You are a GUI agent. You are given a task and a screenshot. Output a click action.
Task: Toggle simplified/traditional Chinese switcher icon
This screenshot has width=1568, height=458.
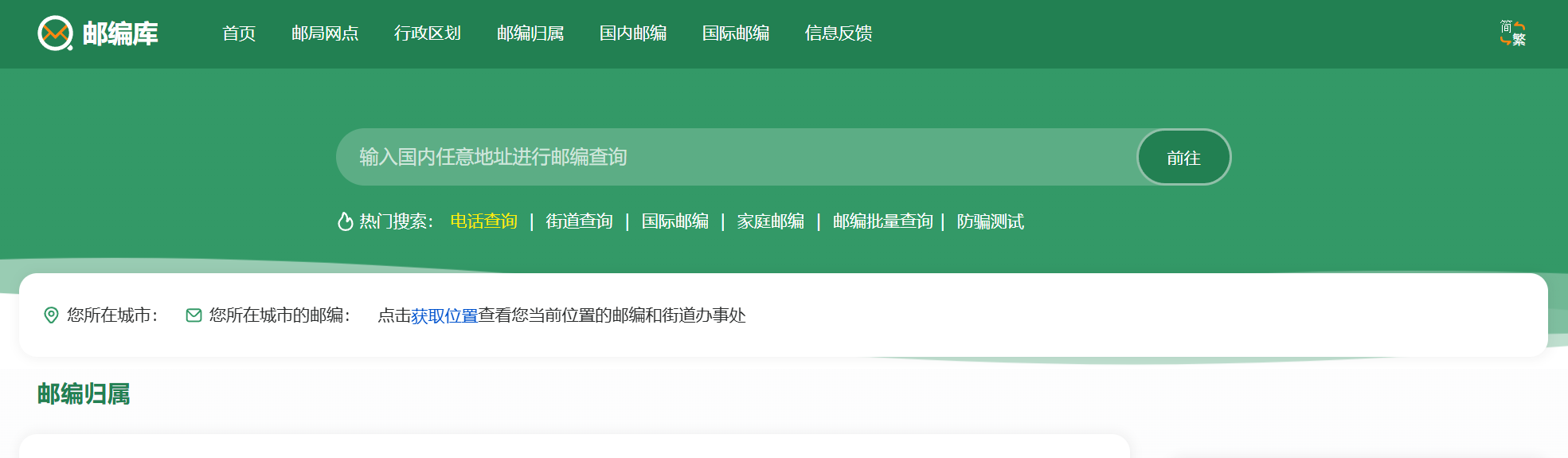click(x=1512, y=33)
